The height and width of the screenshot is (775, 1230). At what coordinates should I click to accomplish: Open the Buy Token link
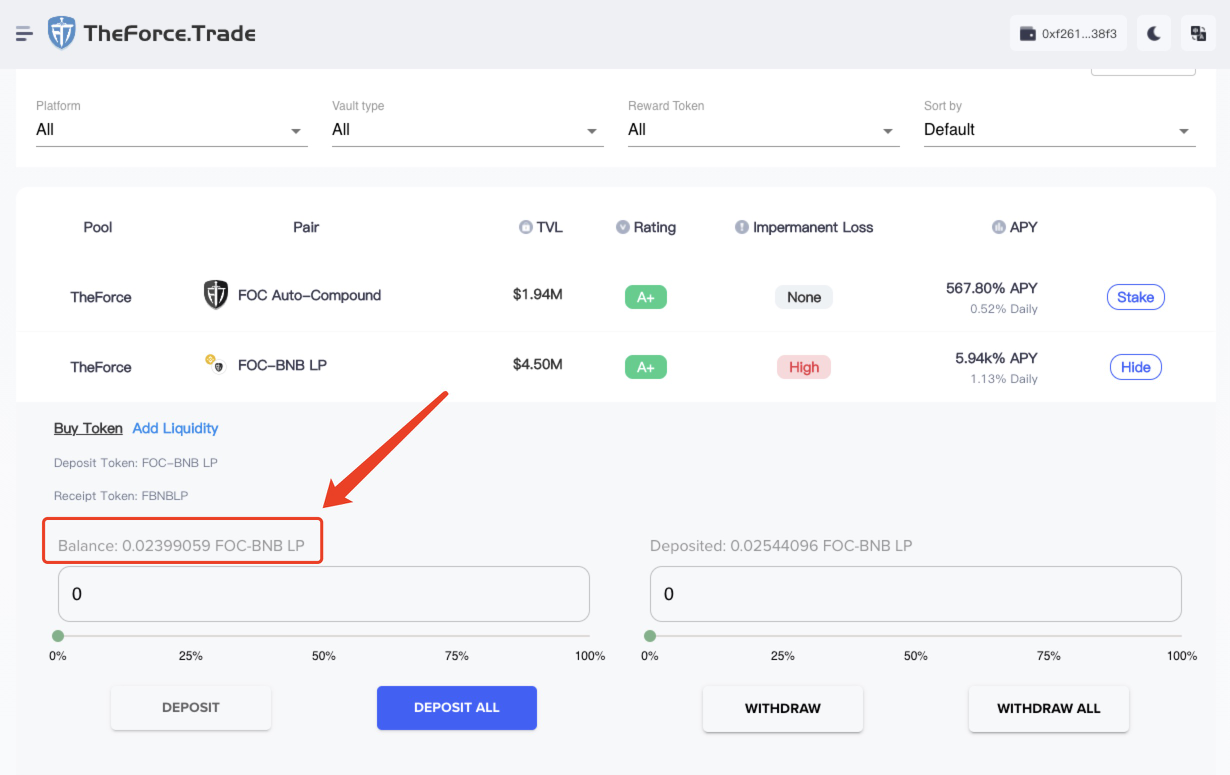click(x=88, y=428)
